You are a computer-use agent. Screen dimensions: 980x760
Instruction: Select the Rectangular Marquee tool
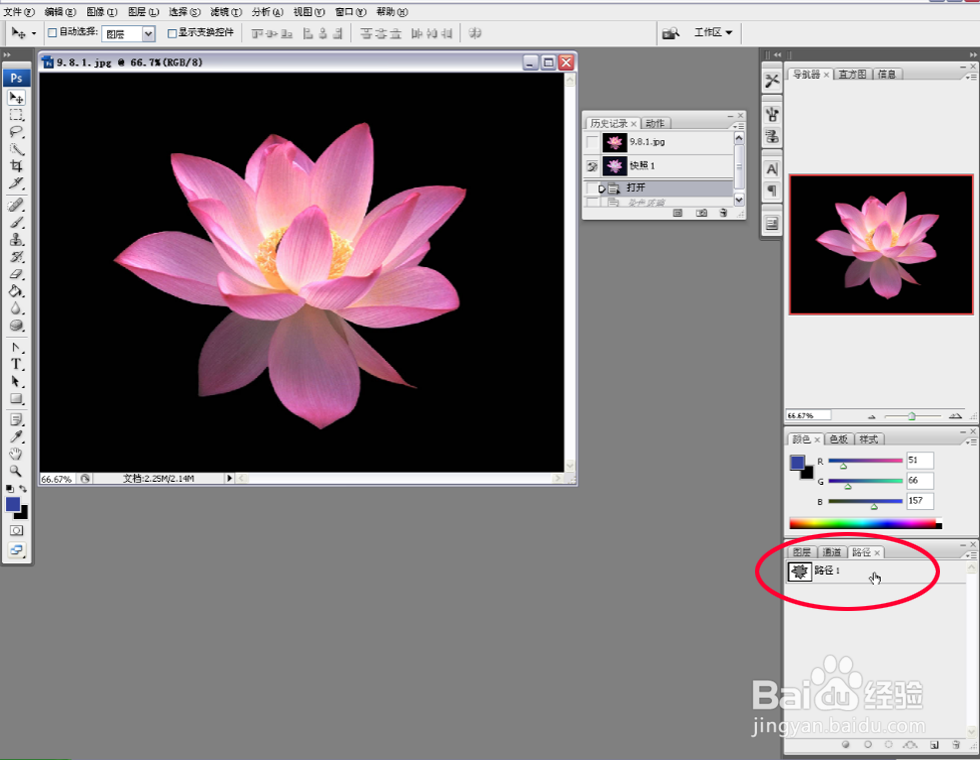[x=16, y=115]
